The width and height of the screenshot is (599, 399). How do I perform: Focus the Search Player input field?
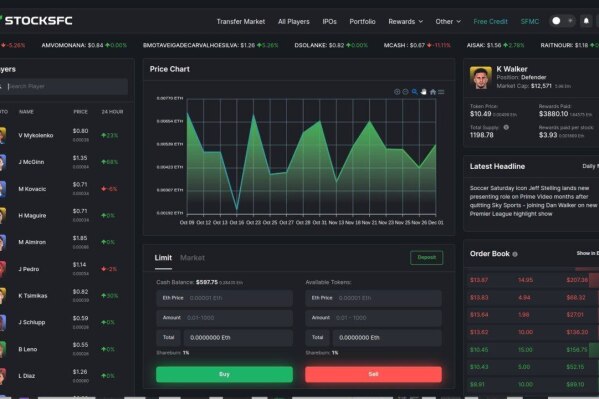coord(64,86)
